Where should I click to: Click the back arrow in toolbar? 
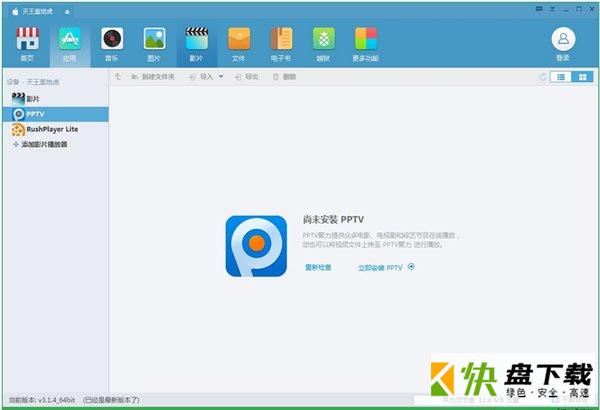pyautogui.click(x=118, y=77)
